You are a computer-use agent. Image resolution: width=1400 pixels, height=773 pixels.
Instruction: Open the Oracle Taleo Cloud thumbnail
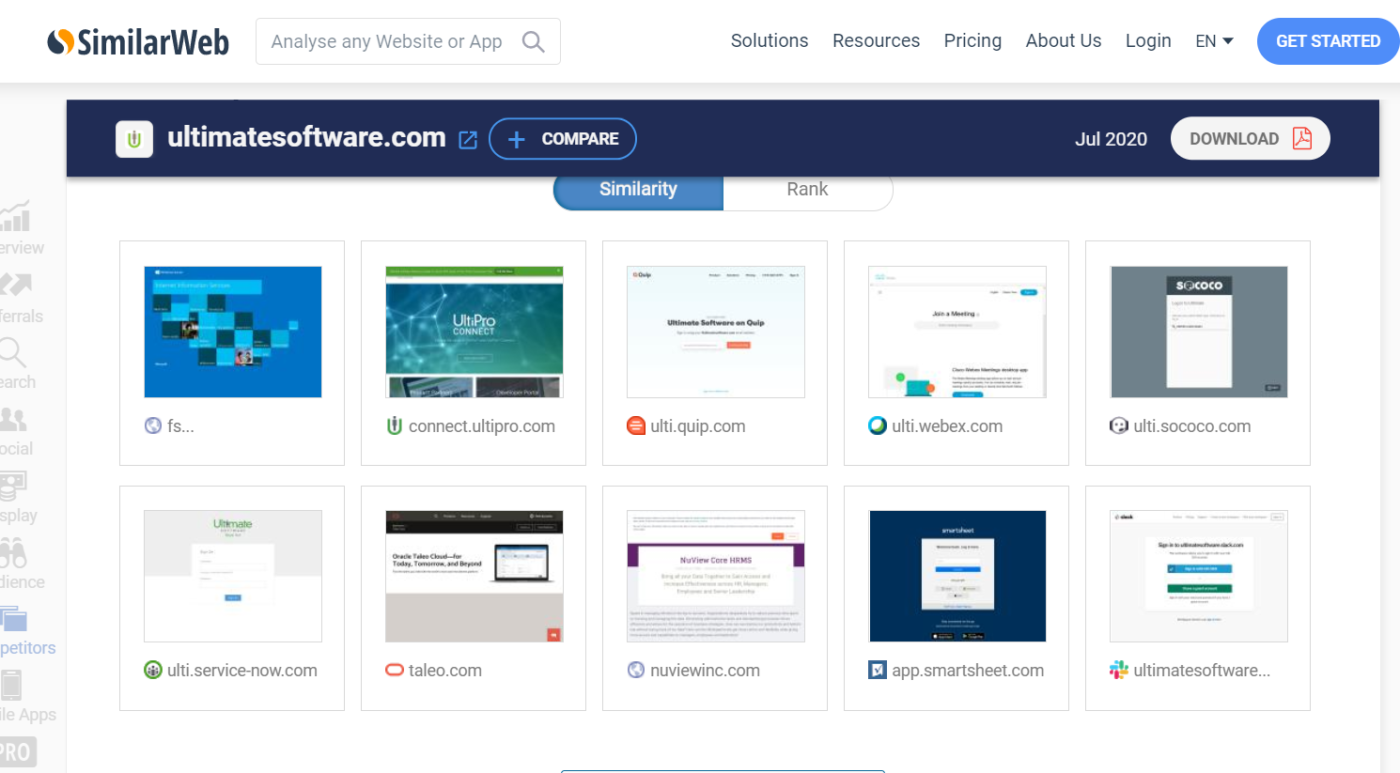pyautogui.click(x=474, y=576)
